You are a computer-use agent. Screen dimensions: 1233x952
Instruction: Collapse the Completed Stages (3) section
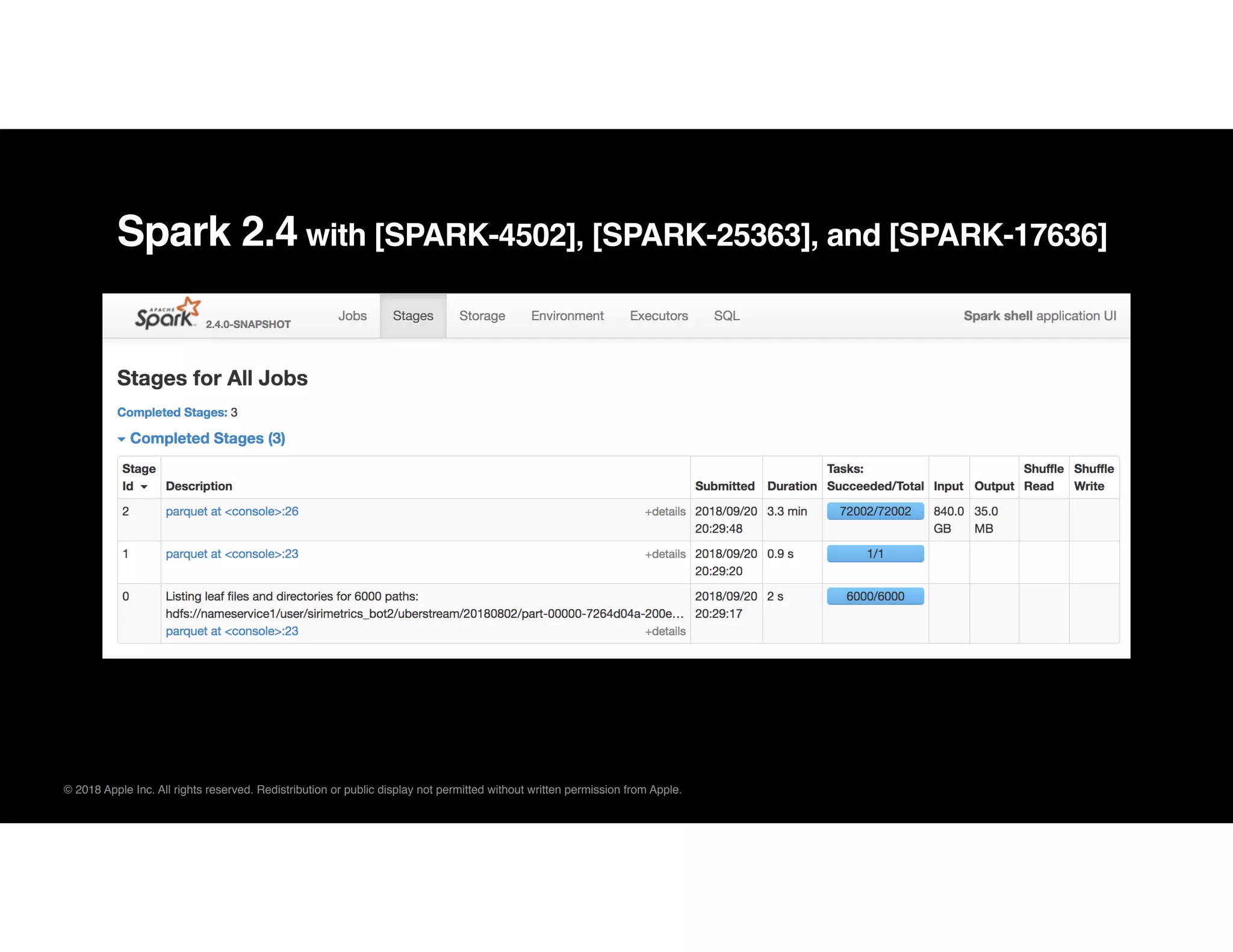point(202,438)
